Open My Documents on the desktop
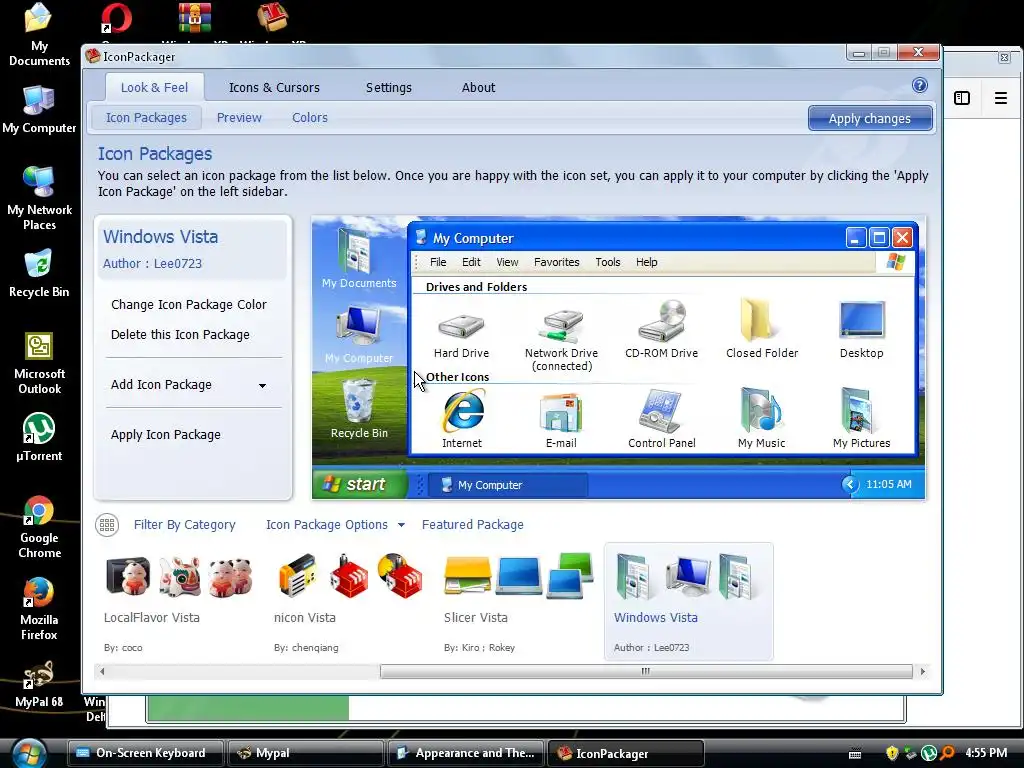This screenshot has width=1024, height=768. tap(39, 34)
